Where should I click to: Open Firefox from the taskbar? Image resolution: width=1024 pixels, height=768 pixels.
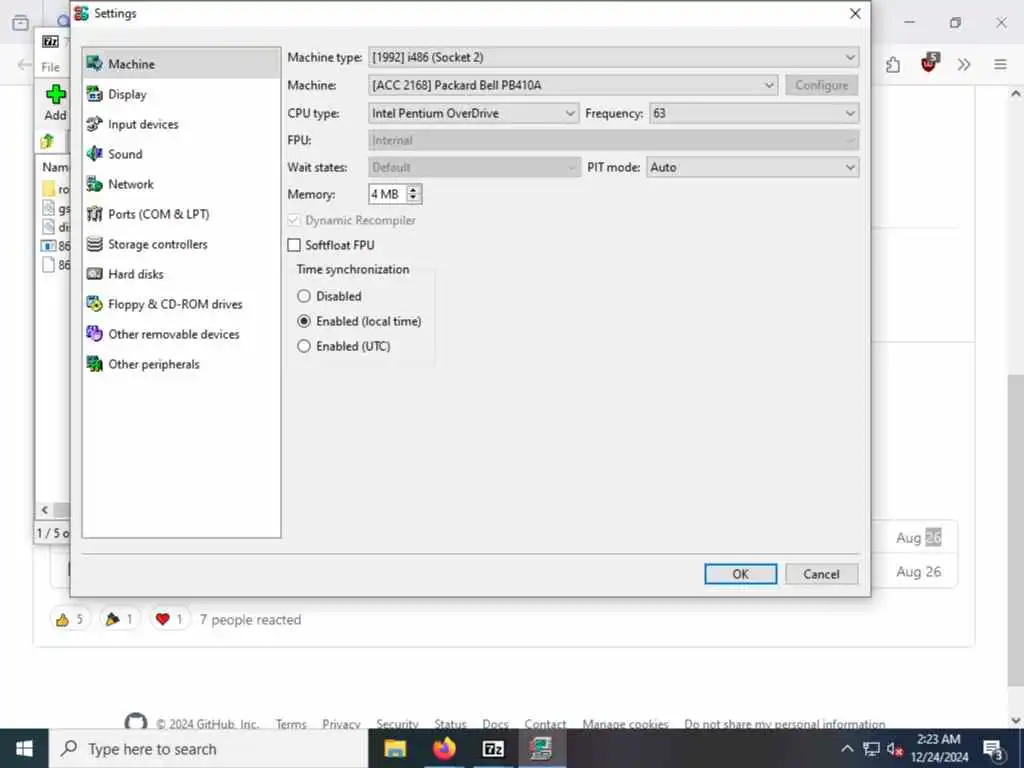[444, 748]
